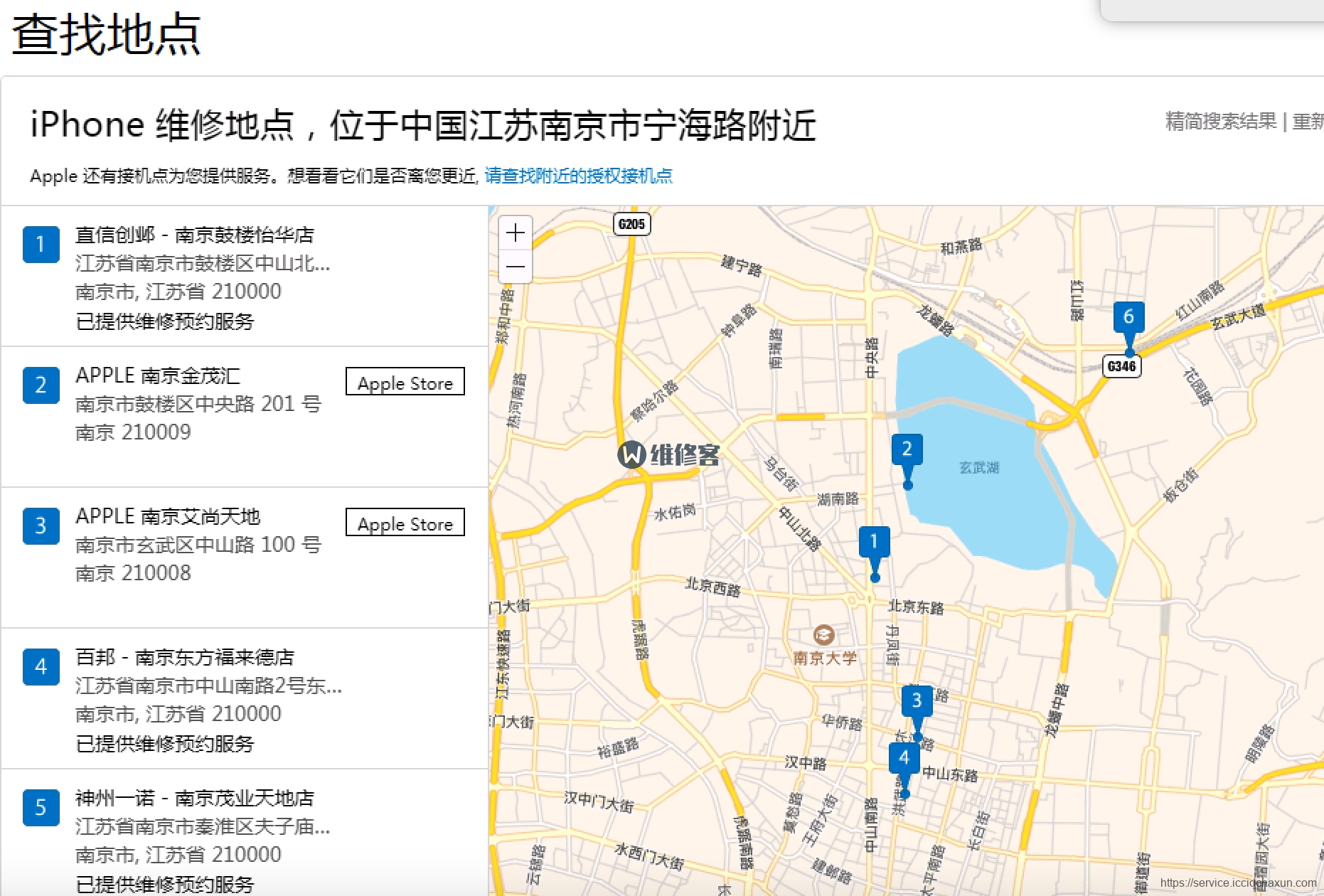Click address 江苏省南京市鼓楼区中山北...

[203, 263]
